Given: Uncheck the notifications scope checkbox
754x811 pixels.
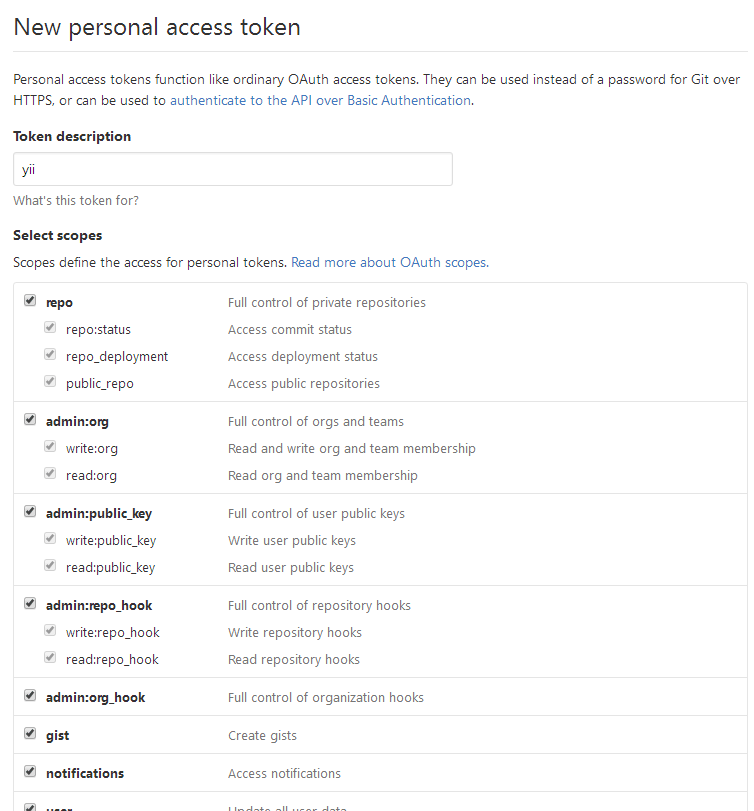Looking at the screenshot, I should pos(30,772).
